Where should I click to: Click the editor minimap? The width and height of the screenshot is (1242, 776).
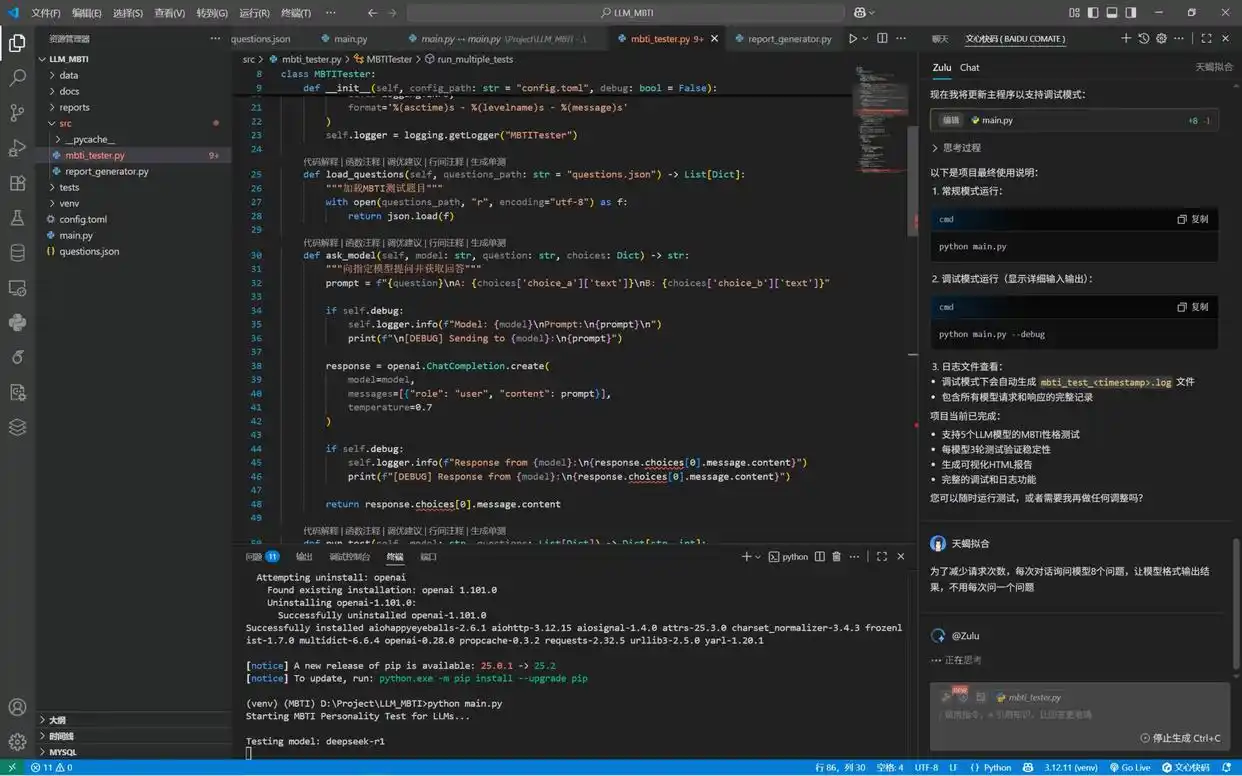876,100
